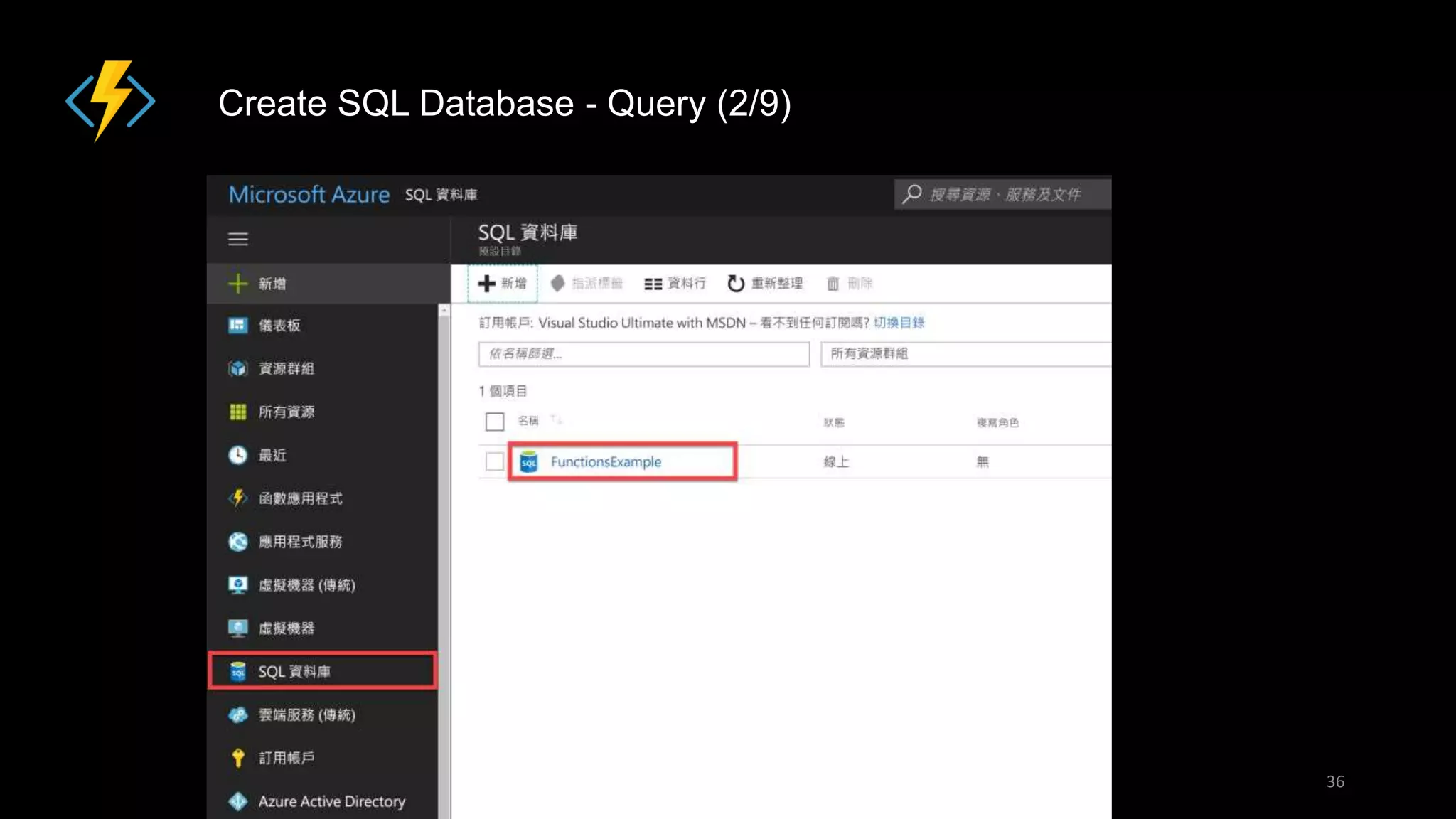Image resolution: width=1456 pixels, height=819 pixels.
Task: Click 刪除 delete trash toolbar item
Action: click(850, 284)
